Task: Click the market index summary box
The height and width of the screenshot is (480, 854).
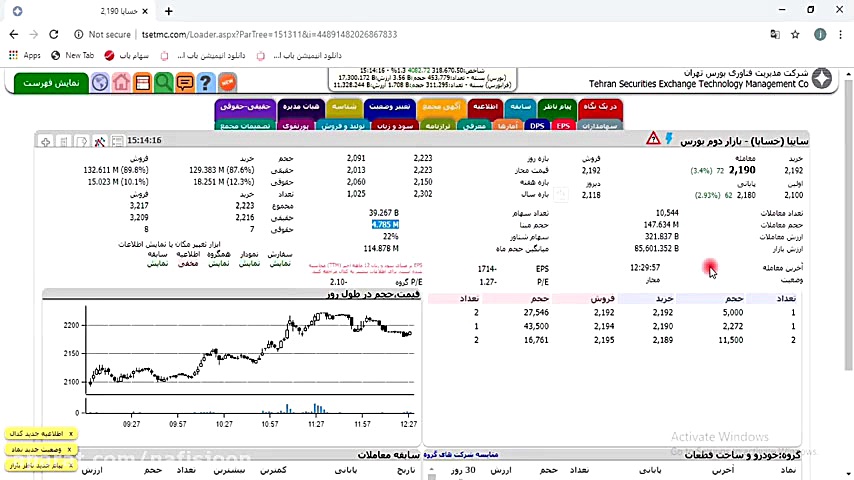Action: (x=423, y=79)
